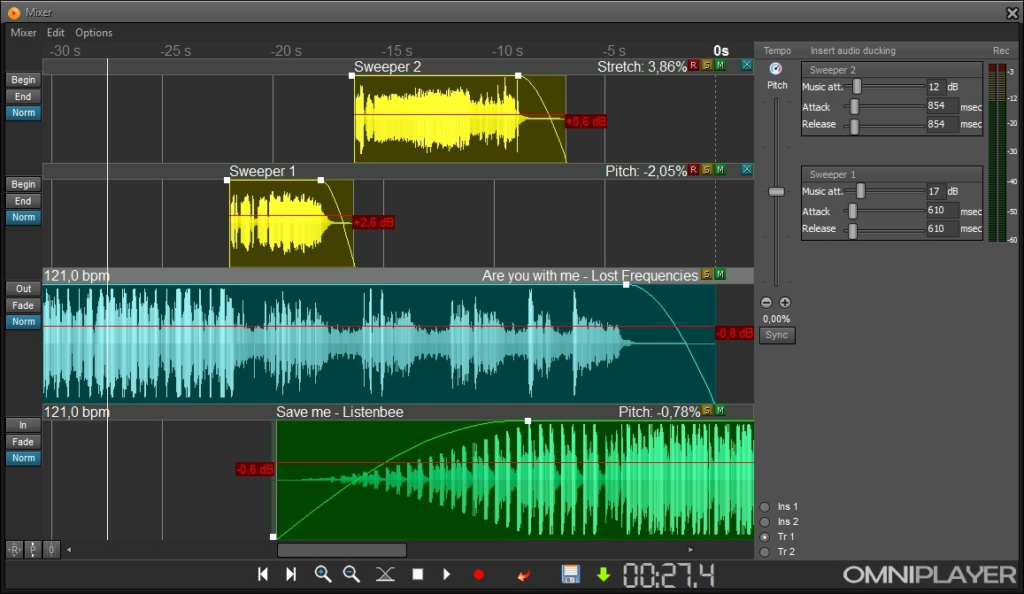Click the timeline horizontal scrollbar thumb
This screenshot has width=1024, height=594.
pos(342,550)
